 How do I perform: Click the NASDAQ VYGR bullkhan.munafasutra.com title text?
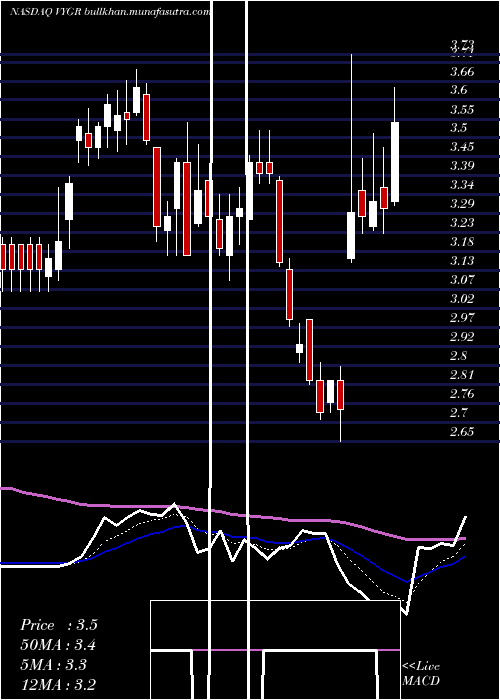click(110, 12)
